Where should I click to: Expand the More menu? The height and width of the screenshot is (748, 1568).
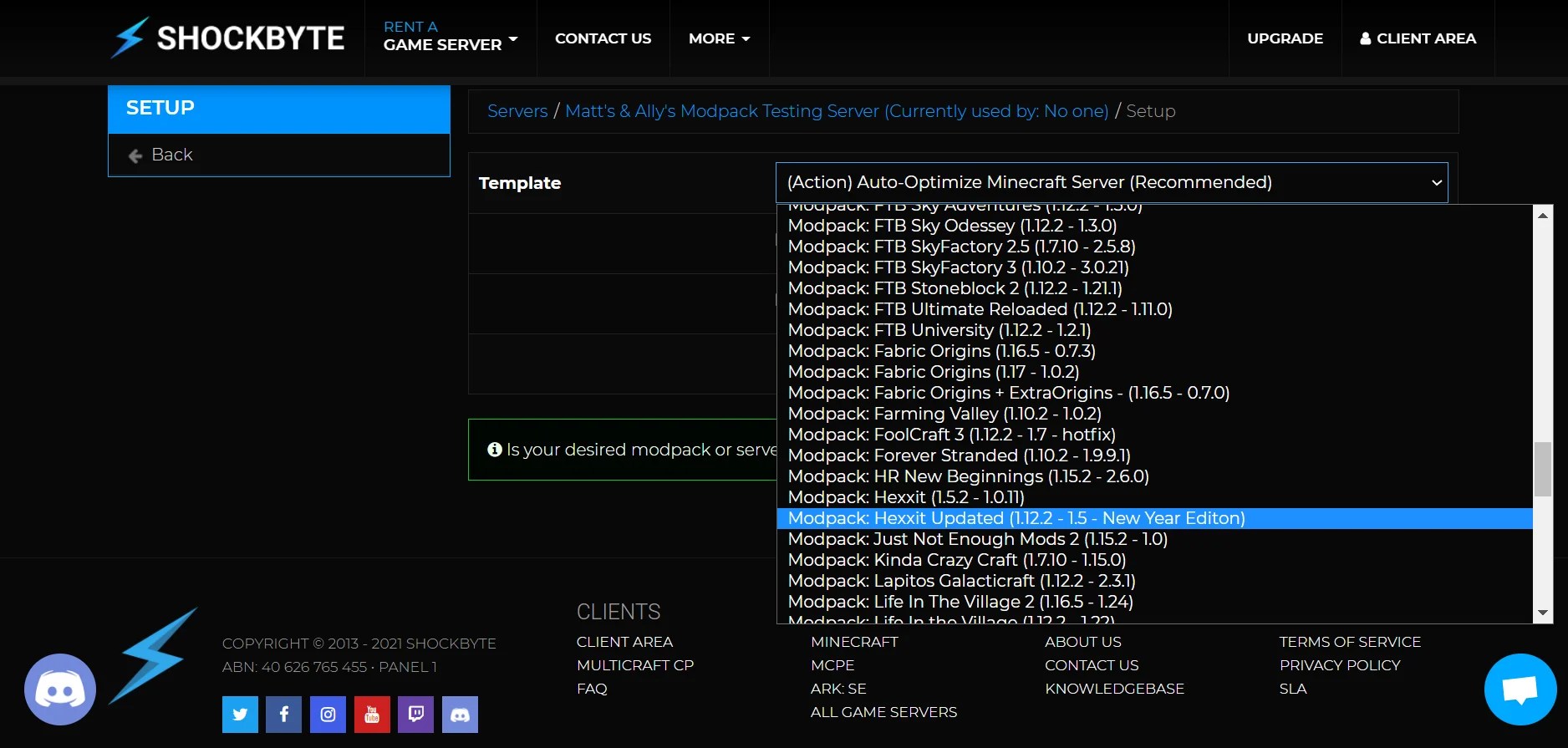720,38
